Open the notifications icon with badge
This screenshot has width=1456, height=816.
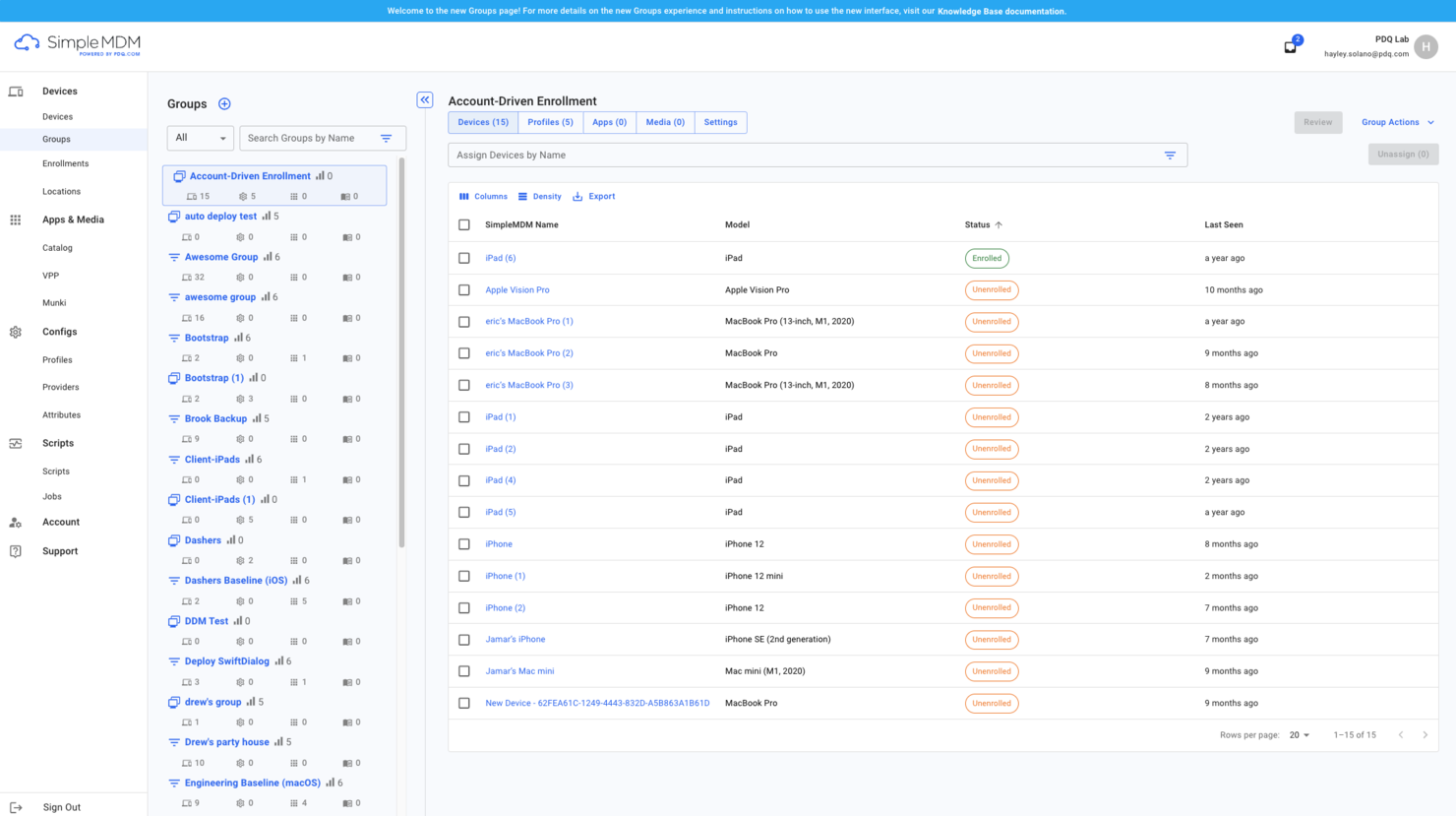(x=1291, y=46)
